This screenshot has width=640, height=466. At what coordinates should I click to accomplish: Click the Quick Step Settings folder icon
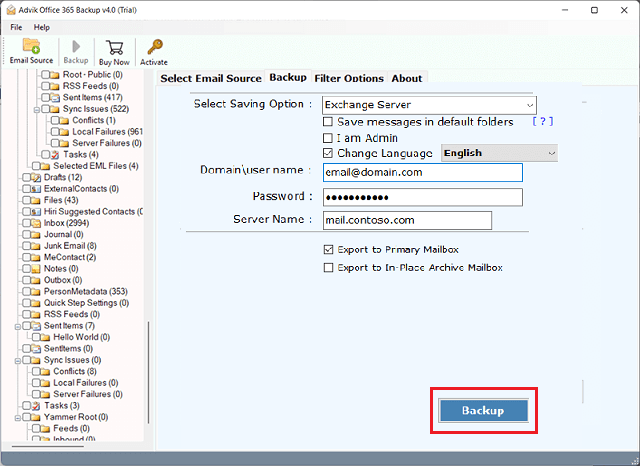click(x=37, y=303)
